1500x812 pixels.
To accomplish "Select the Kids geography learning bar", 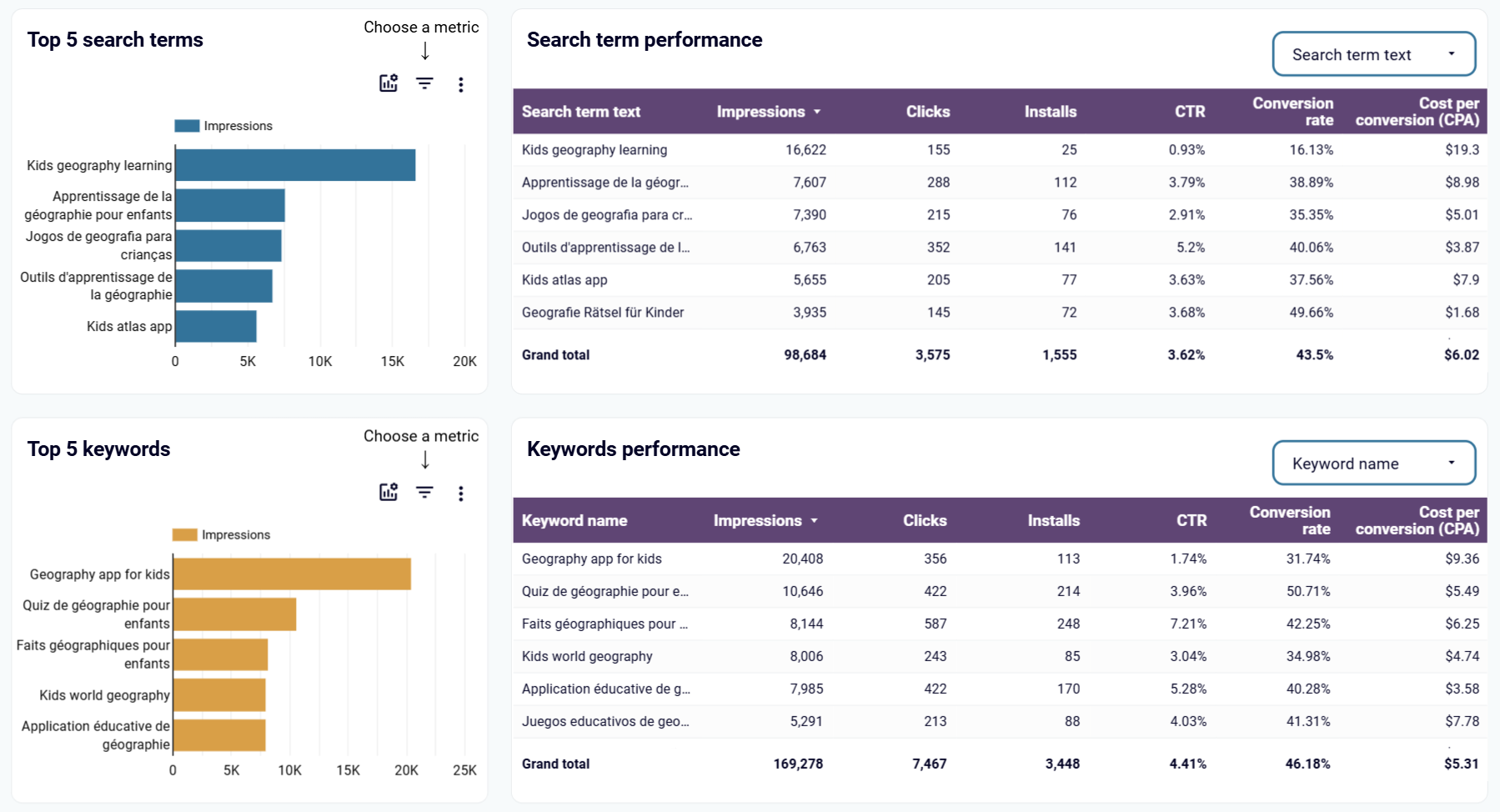I will (292, 165).
